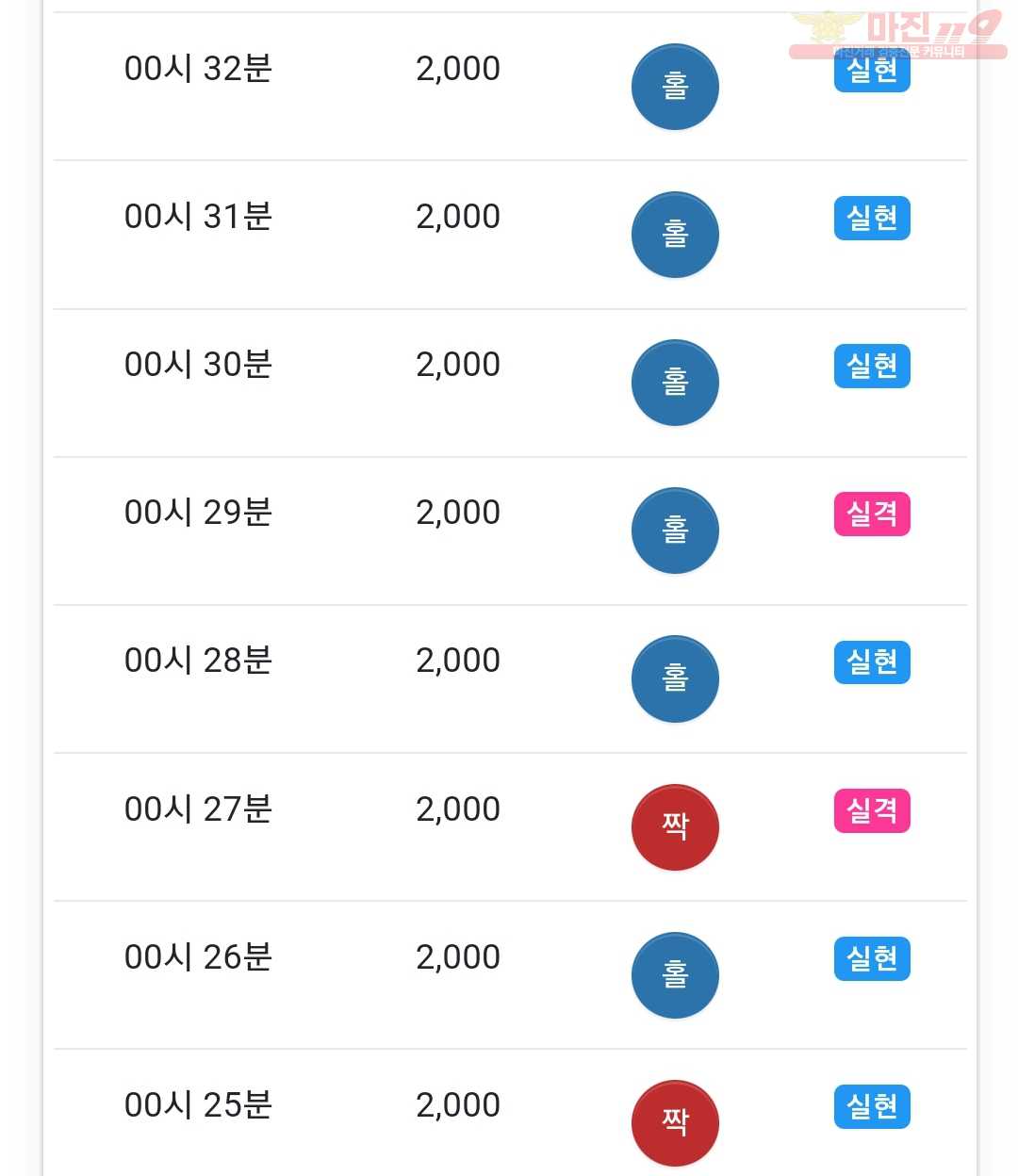1018x1176 pixels.
Task: Click the 2,000 amount in 00시 25분 row
Action: pos(458,1105)
